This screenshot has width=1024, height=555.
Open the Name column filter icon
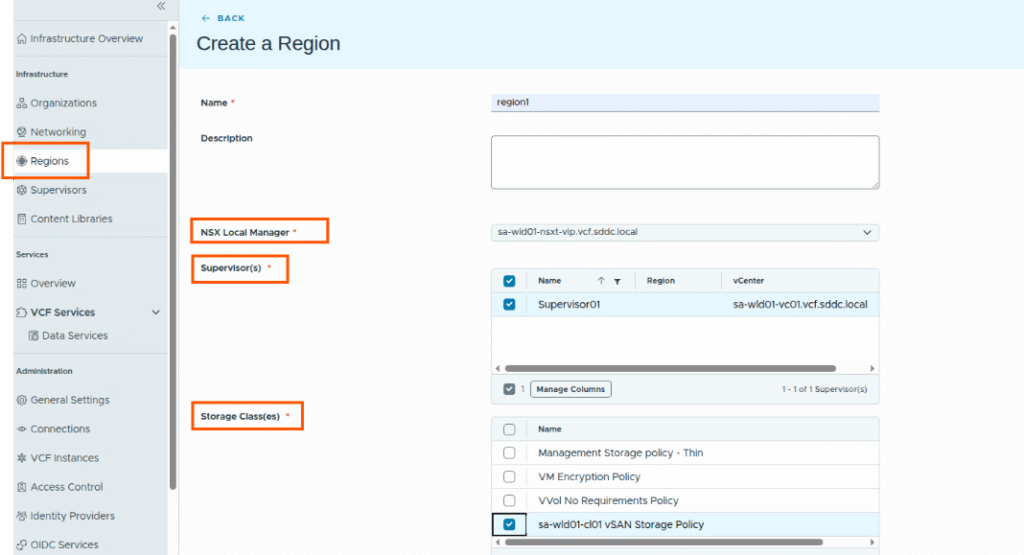coord(617,282)
